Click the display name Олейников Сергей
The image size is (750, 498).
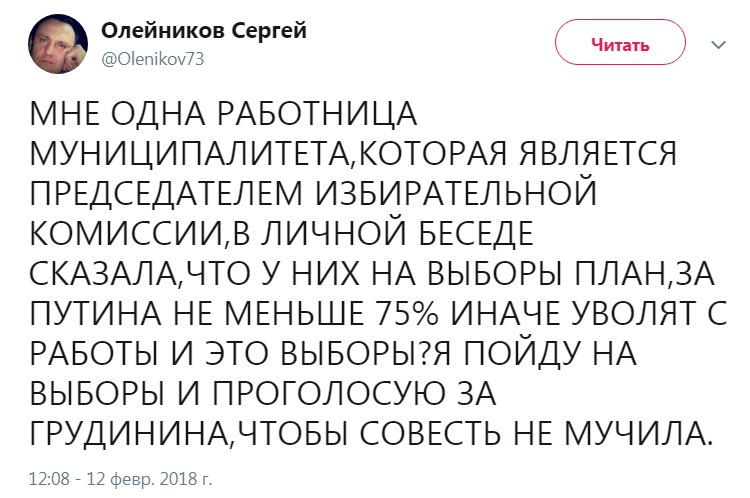click(204, 31)
